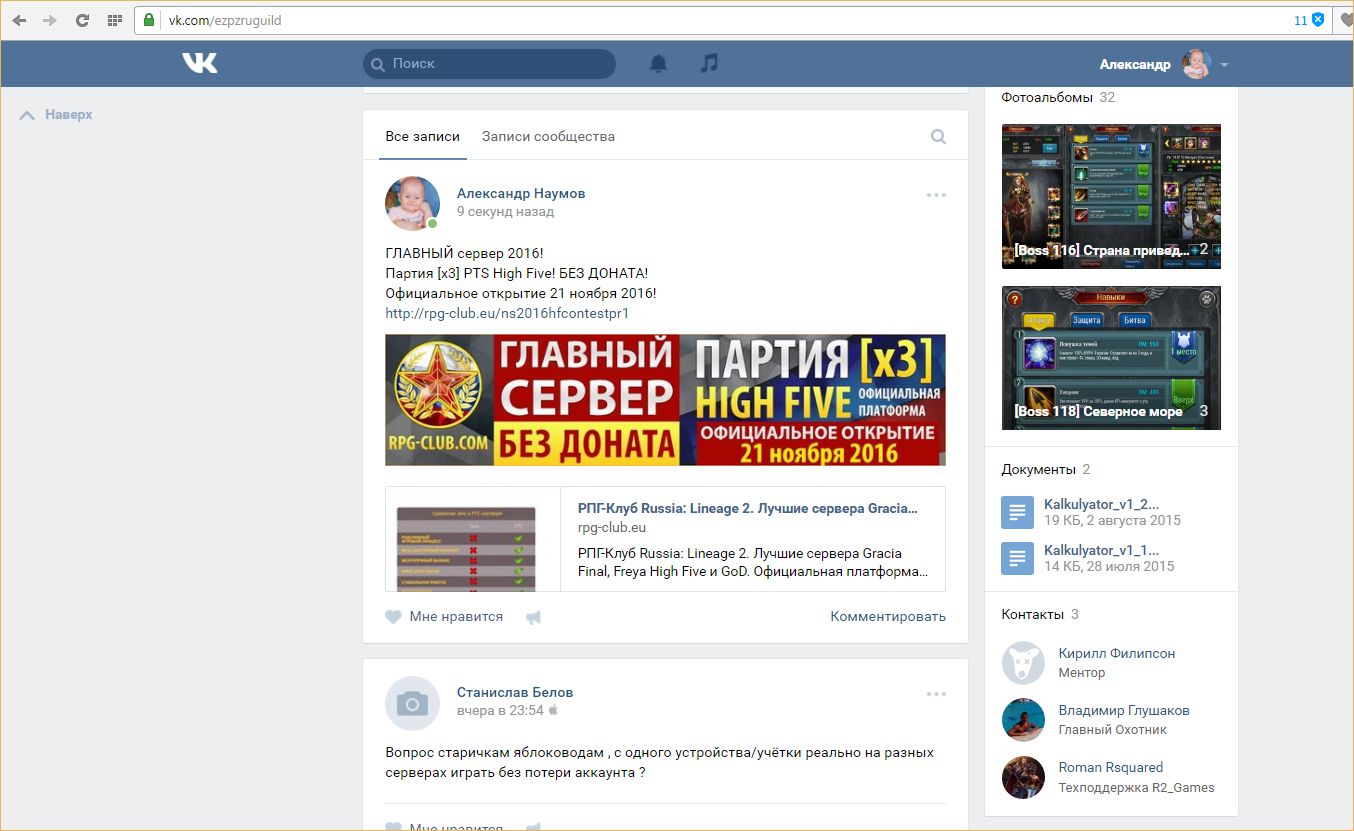Click the VK logo in header
Image resolution: width=1354 pixels, height=831 pixels.
200,63
